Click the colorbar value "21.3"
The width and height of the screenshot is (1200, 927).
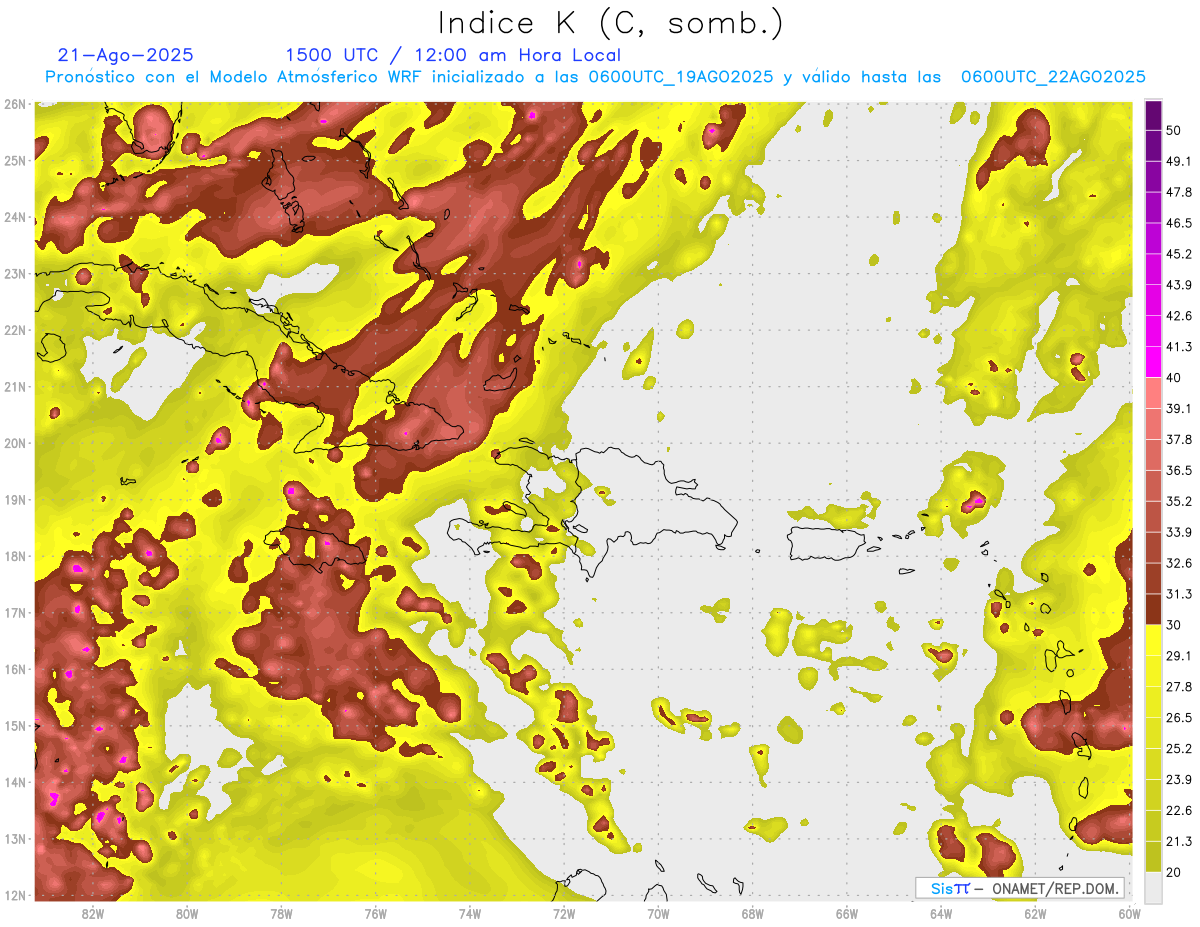pos(1178,842)
